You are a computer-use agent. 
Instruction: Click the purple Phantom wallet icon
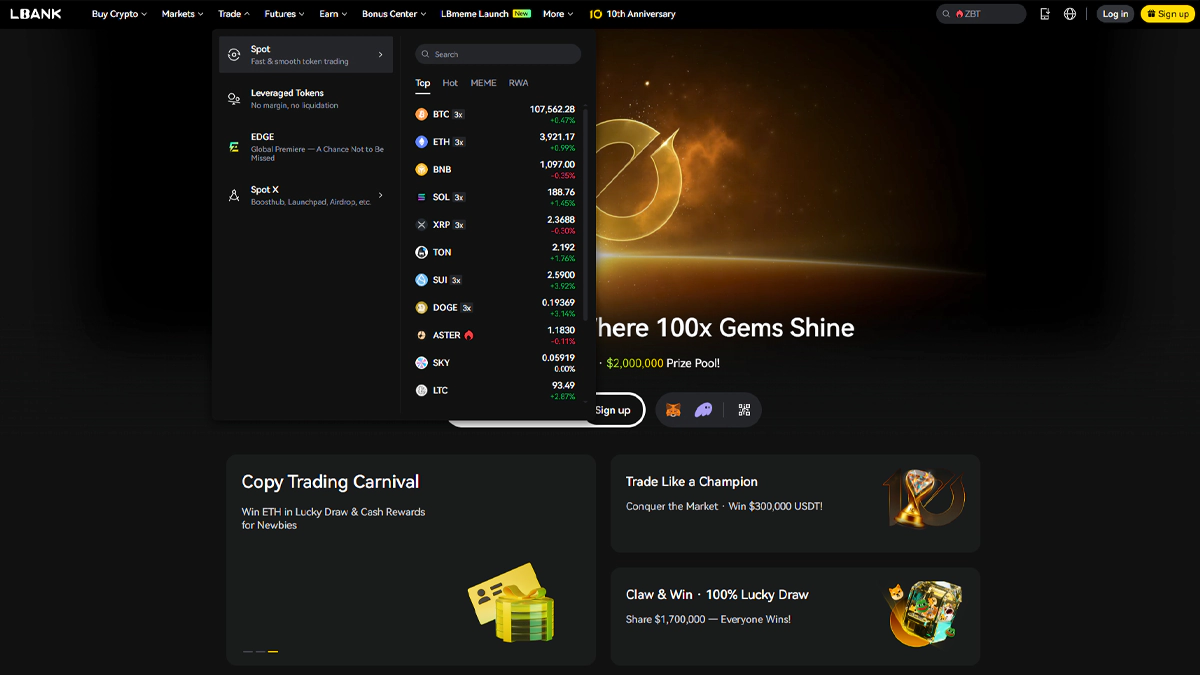pyautogui.click(x=703, y=410)
